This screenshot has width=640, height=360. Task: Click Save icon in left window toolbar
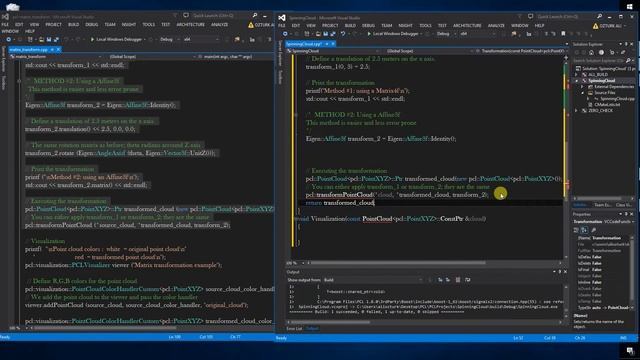[49, 40]
